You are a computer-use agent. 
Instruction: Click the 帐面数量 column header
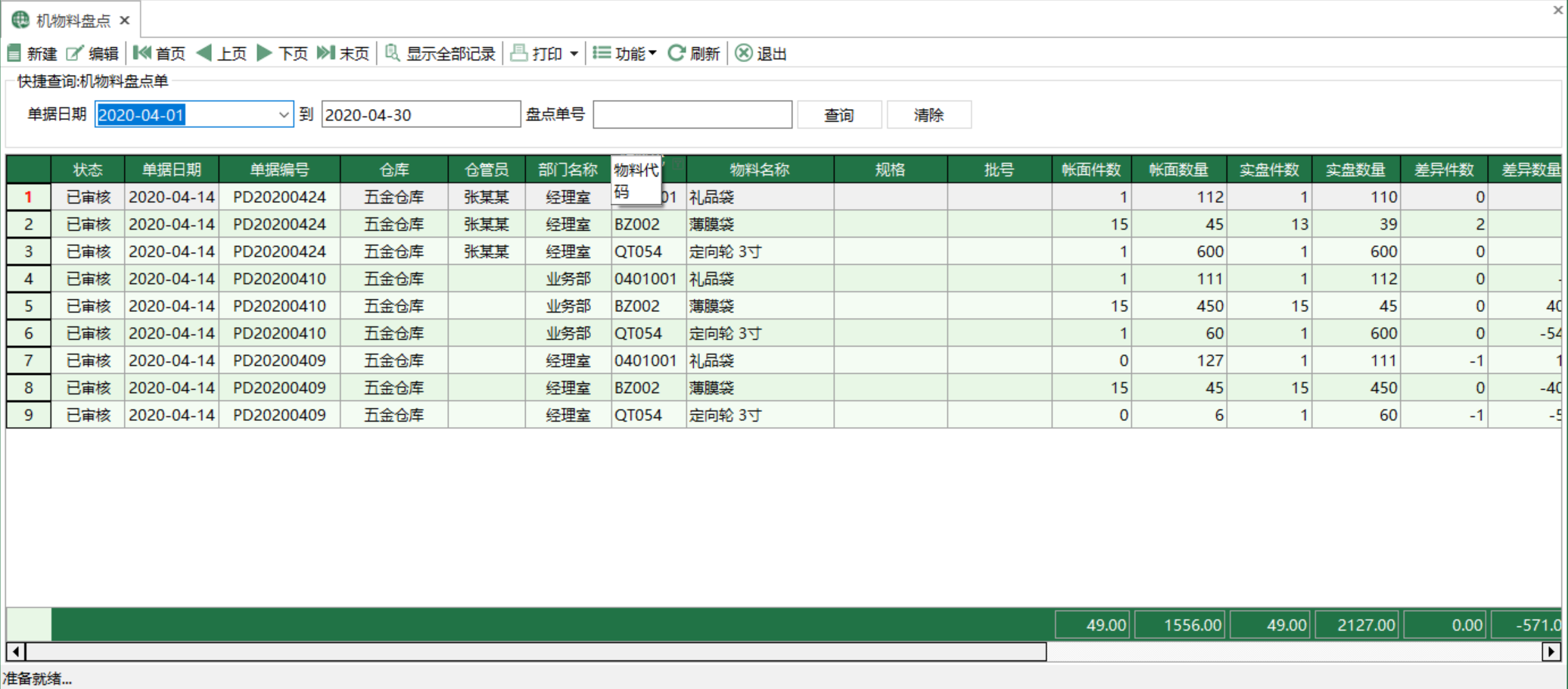pos(1179,170)
